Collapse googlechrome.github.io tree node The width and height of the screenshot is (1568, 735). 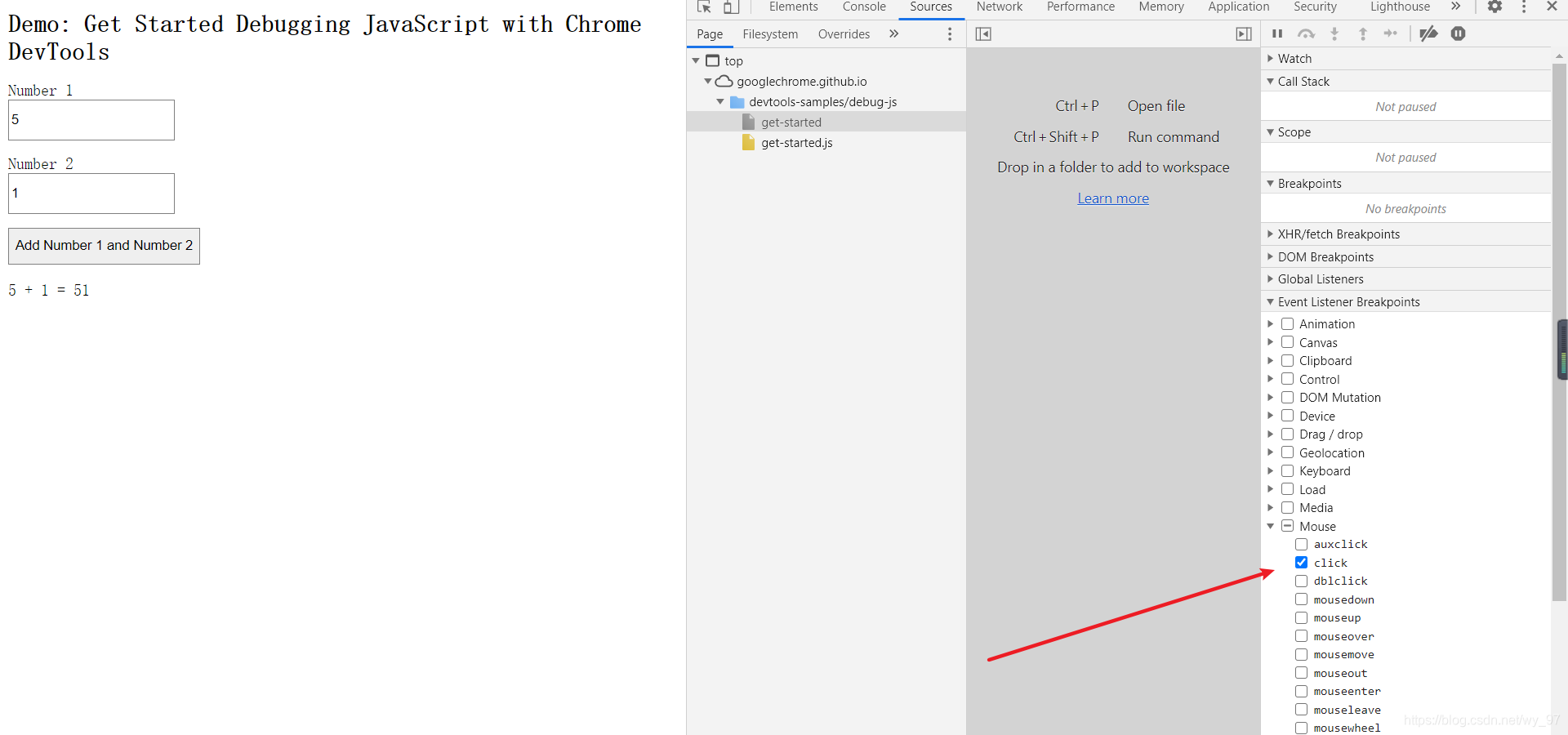point(708,82)
